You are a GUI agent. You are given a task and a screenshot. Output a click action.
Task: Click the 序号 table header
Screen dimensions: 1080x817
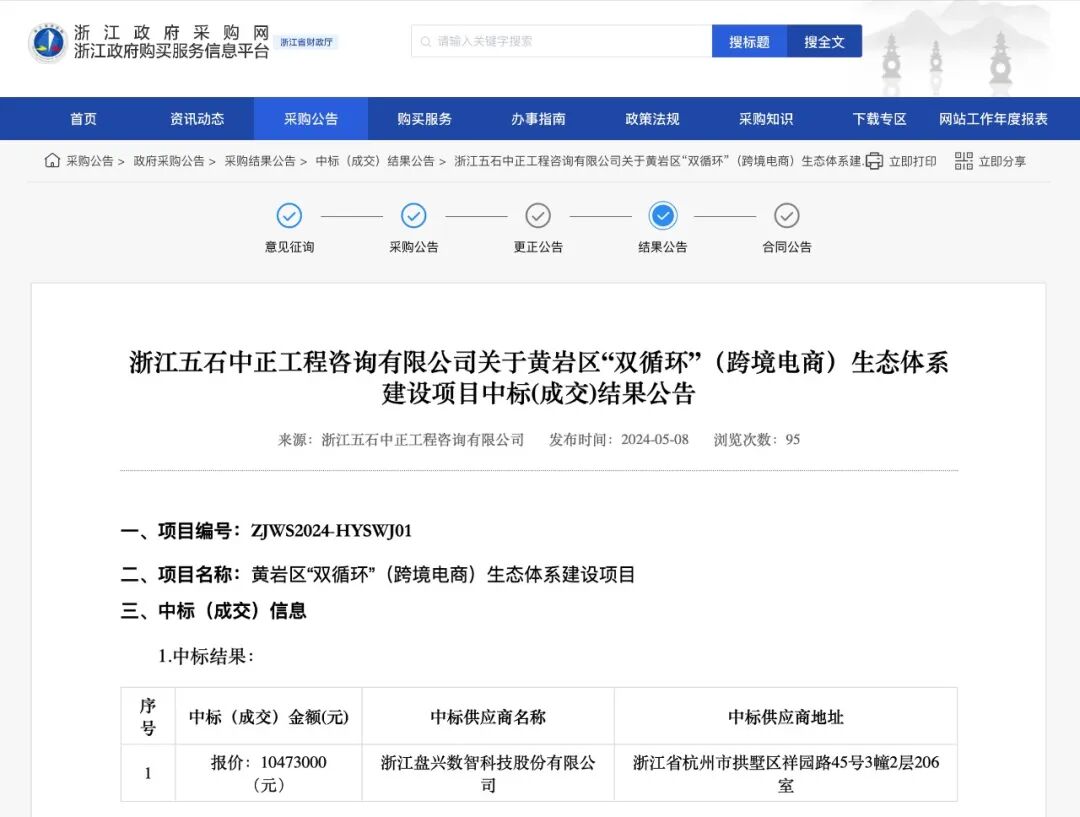[148, 716]
